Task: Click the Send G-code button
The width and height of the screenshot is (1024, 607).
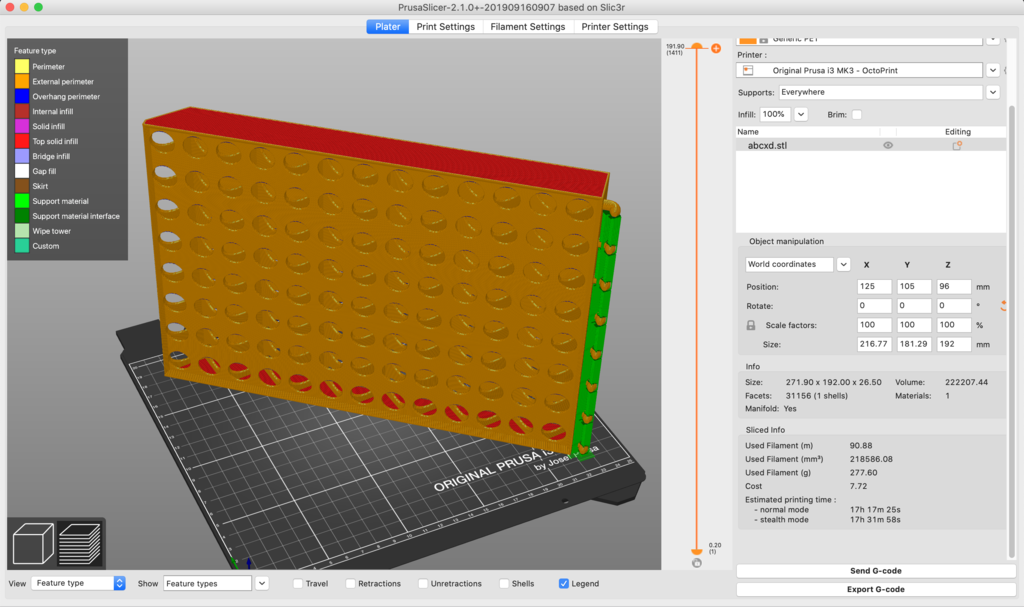Action: point(869,570)
